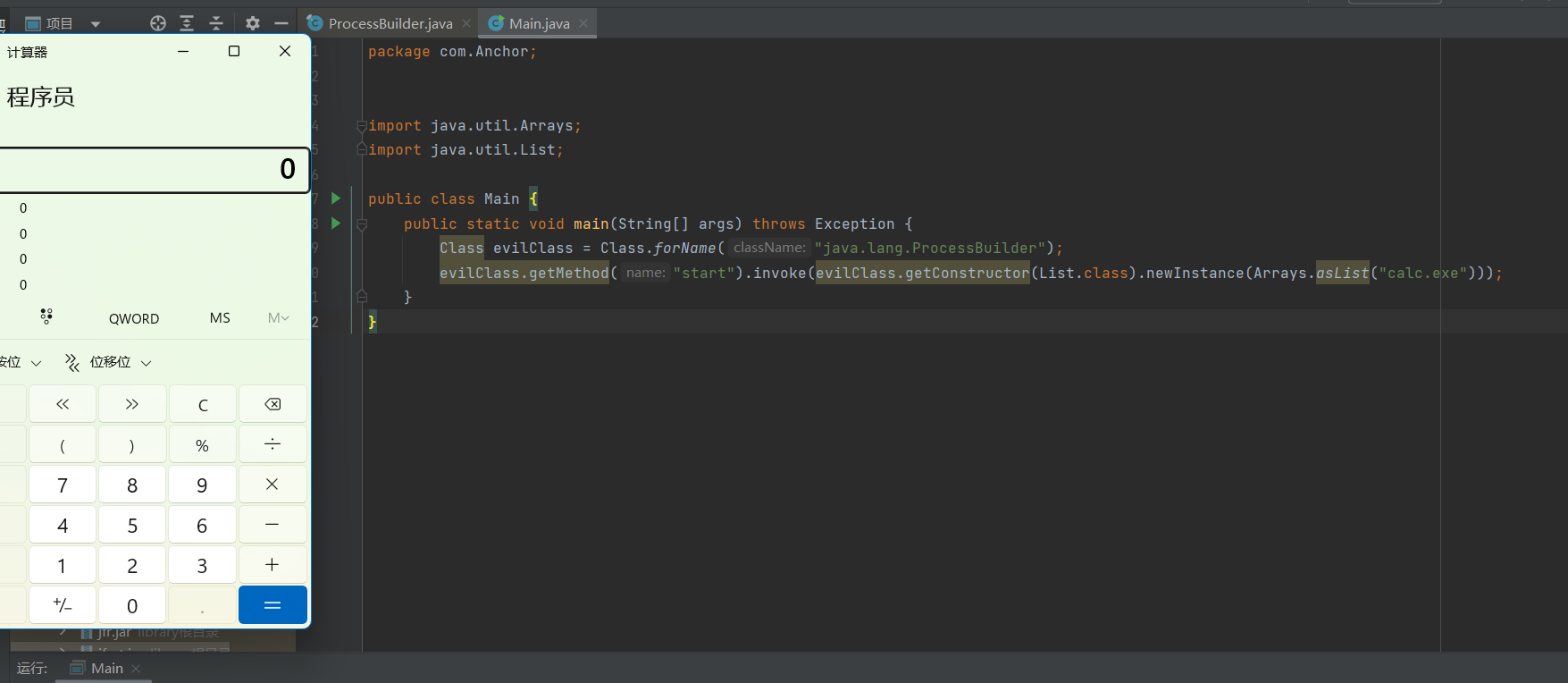Click the evilClass.getConstructor call in code
Viewport: 1568px width, 683px height.
[922, 274]
